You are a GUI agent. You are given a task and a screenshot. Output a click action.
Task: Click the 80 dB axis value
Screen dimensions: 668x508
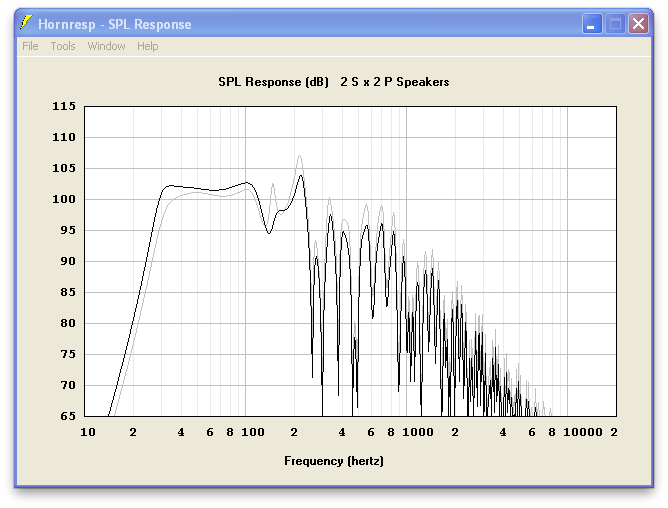pyautogui.click(x=68, y=323)
